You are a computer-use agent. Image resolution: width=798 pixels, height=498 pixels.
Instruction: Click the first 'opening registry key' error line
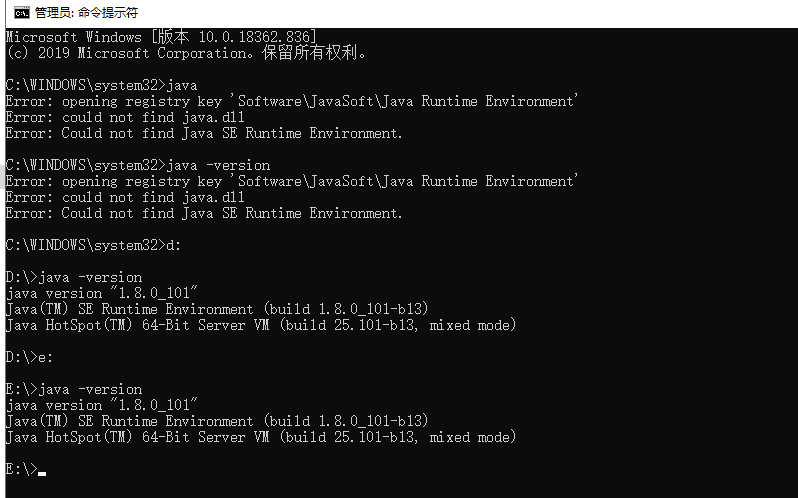tap(292, 101)
